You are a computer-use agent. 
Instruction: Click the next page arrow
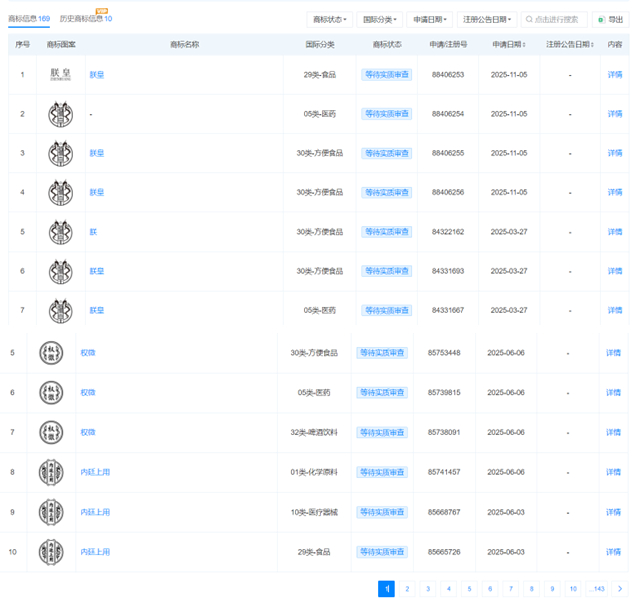(x=620, y=589)
